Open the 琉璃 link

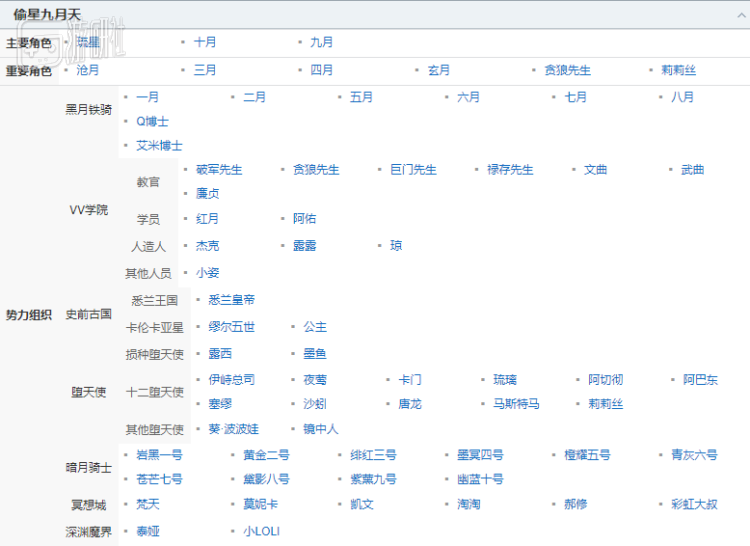pos(505,380)
